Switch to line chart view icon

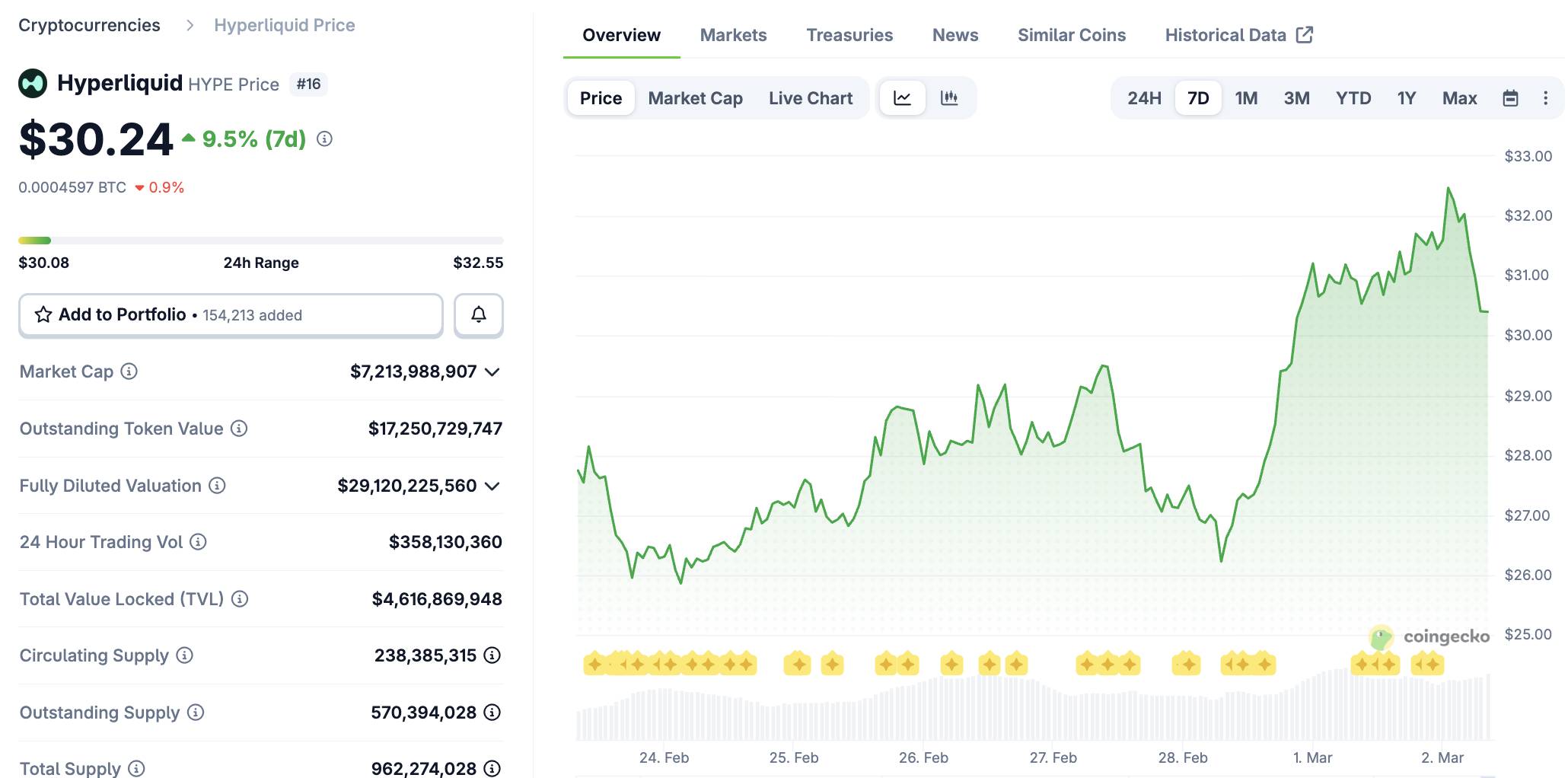click(902, 98)
